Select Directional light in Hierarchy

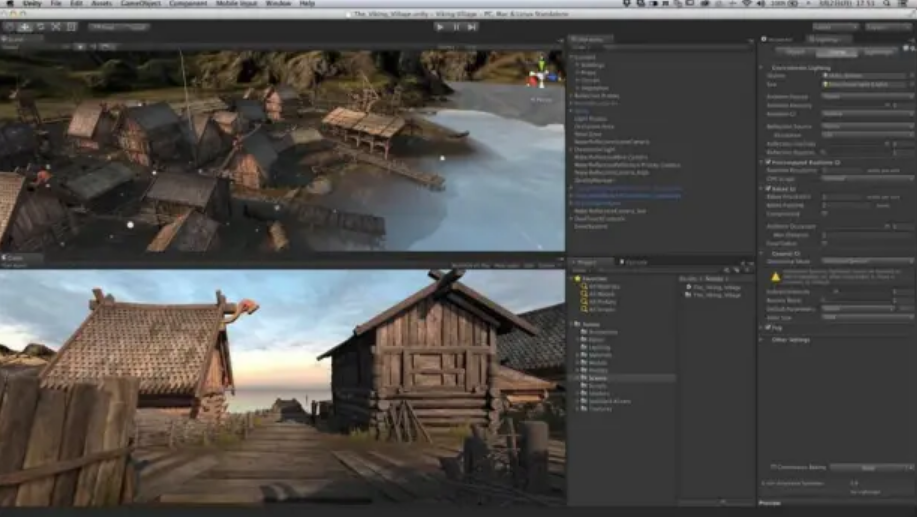point(594,149)
